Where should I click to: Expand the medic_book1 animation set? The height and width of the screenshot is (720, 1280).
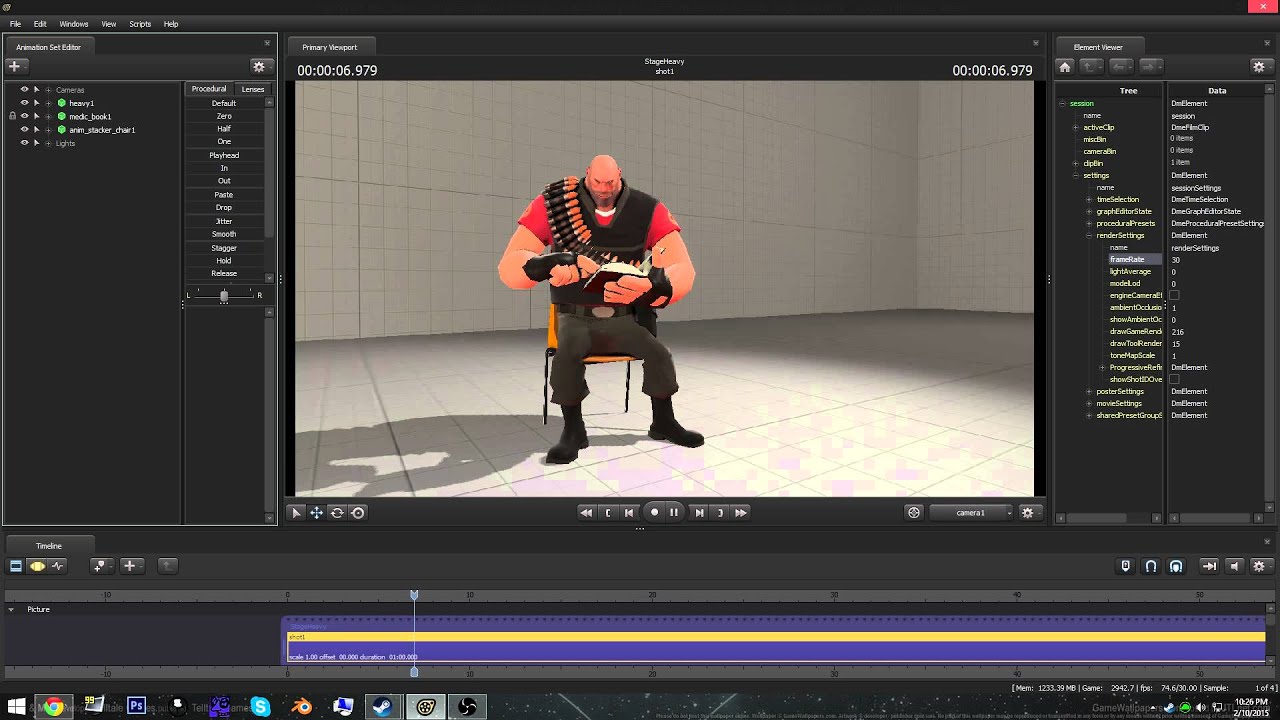point(49,116)
